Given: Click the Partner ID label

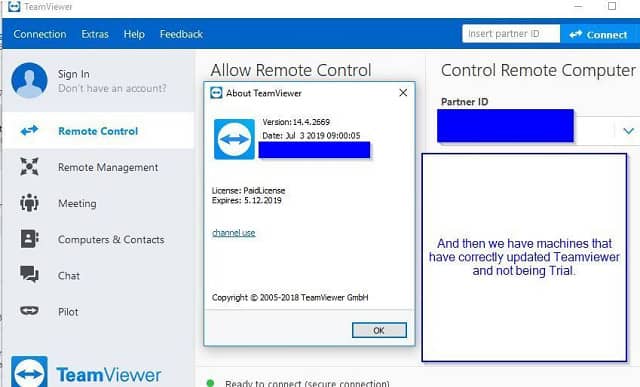Looking at the screenshot, I should [x=464, y=102].
